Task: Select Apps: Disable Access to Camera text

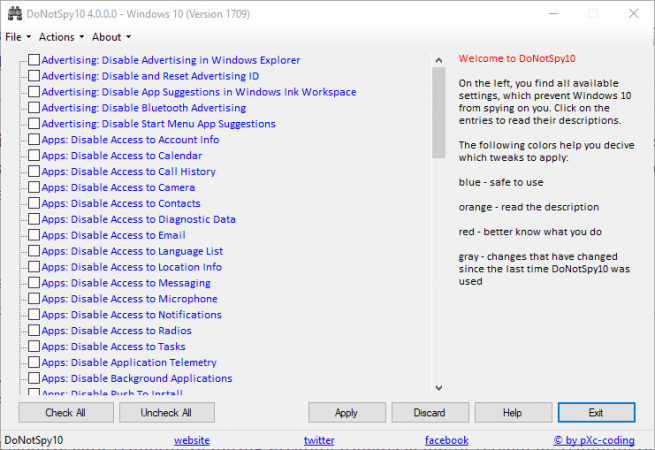Action: [x=118, y=188]
